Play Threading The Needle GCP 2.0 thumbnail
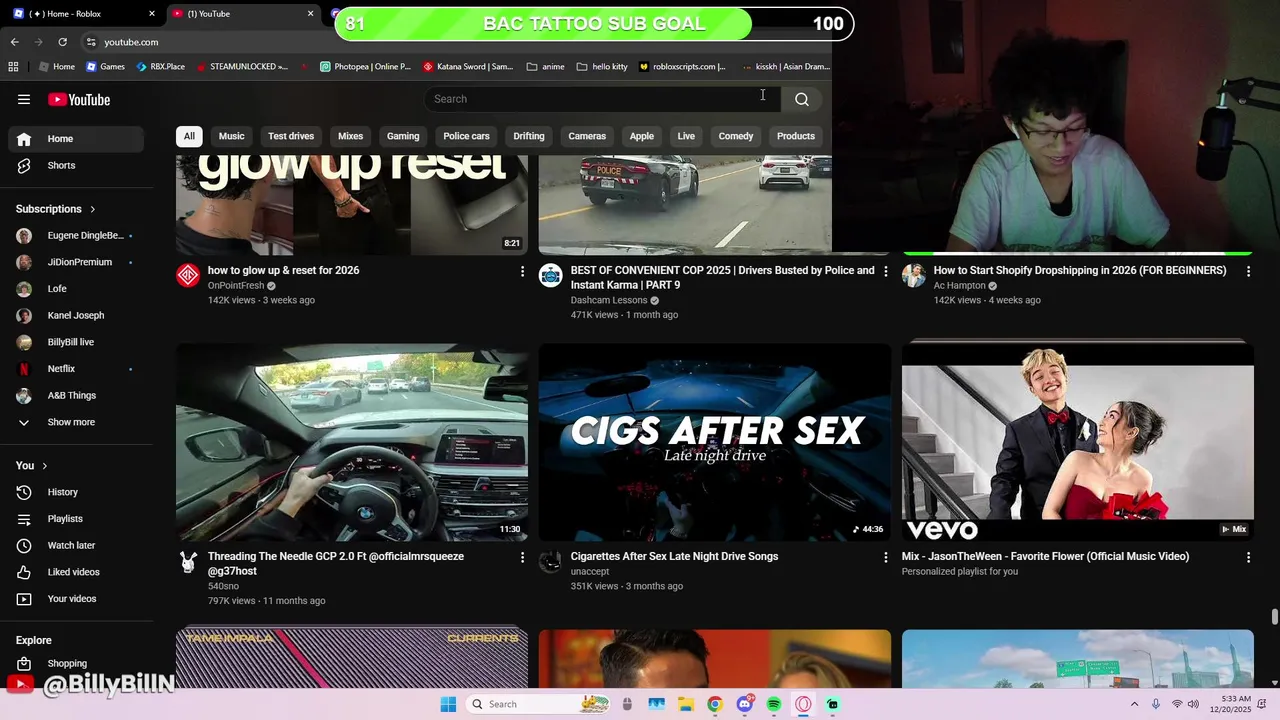 (352, 442)
